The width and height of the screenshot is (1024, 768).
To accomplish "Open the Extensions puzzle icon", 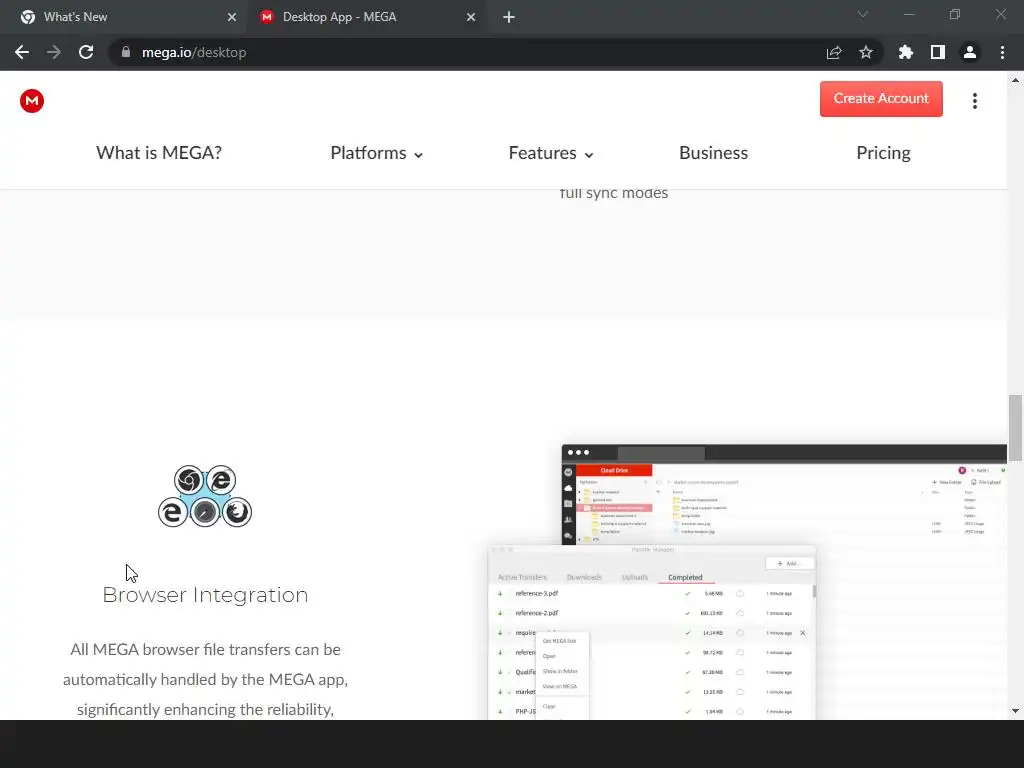I will tap(906, 52).
